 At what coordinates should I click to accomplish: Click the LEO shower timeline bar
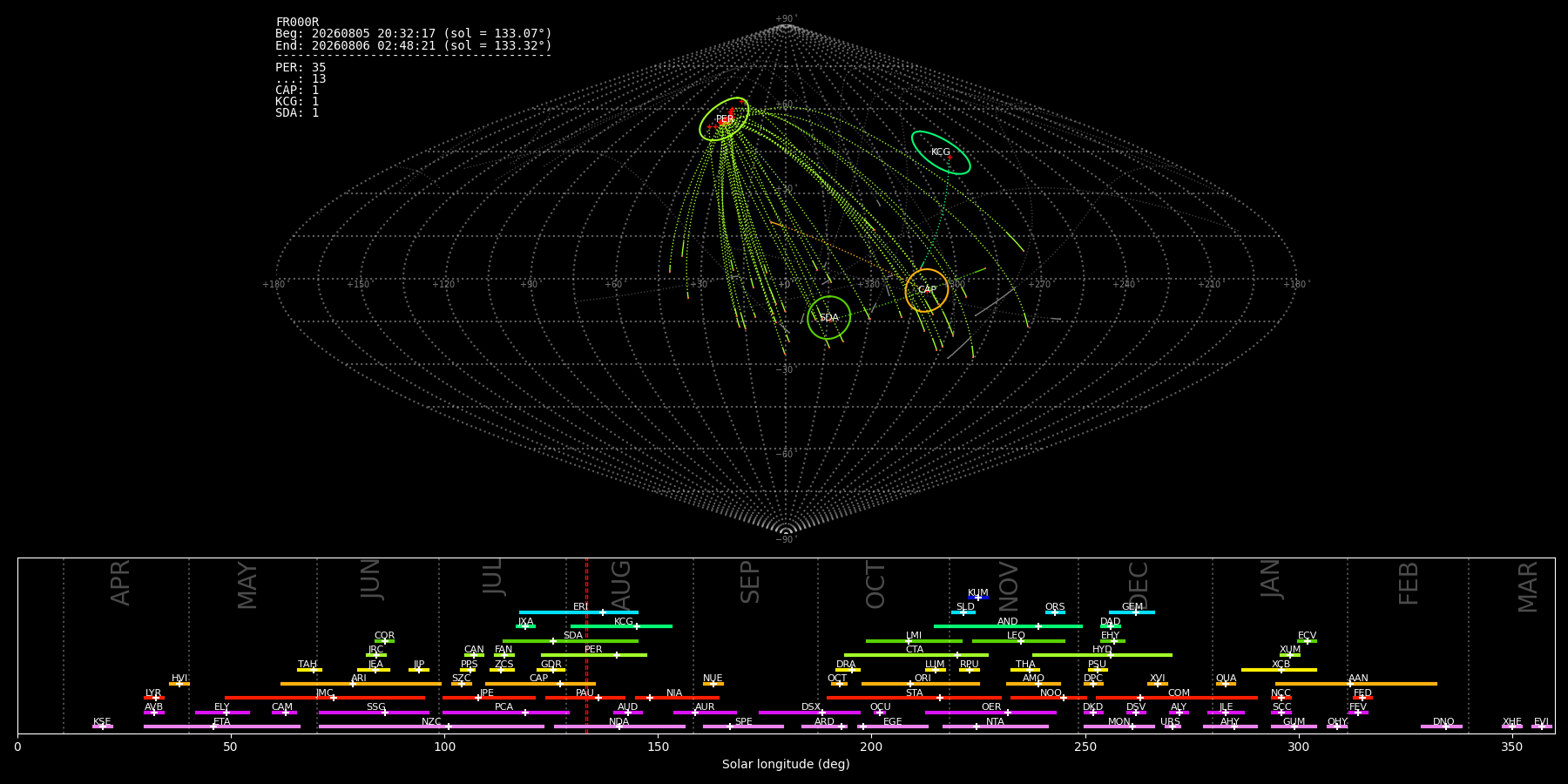click(x=1018, y=641)
